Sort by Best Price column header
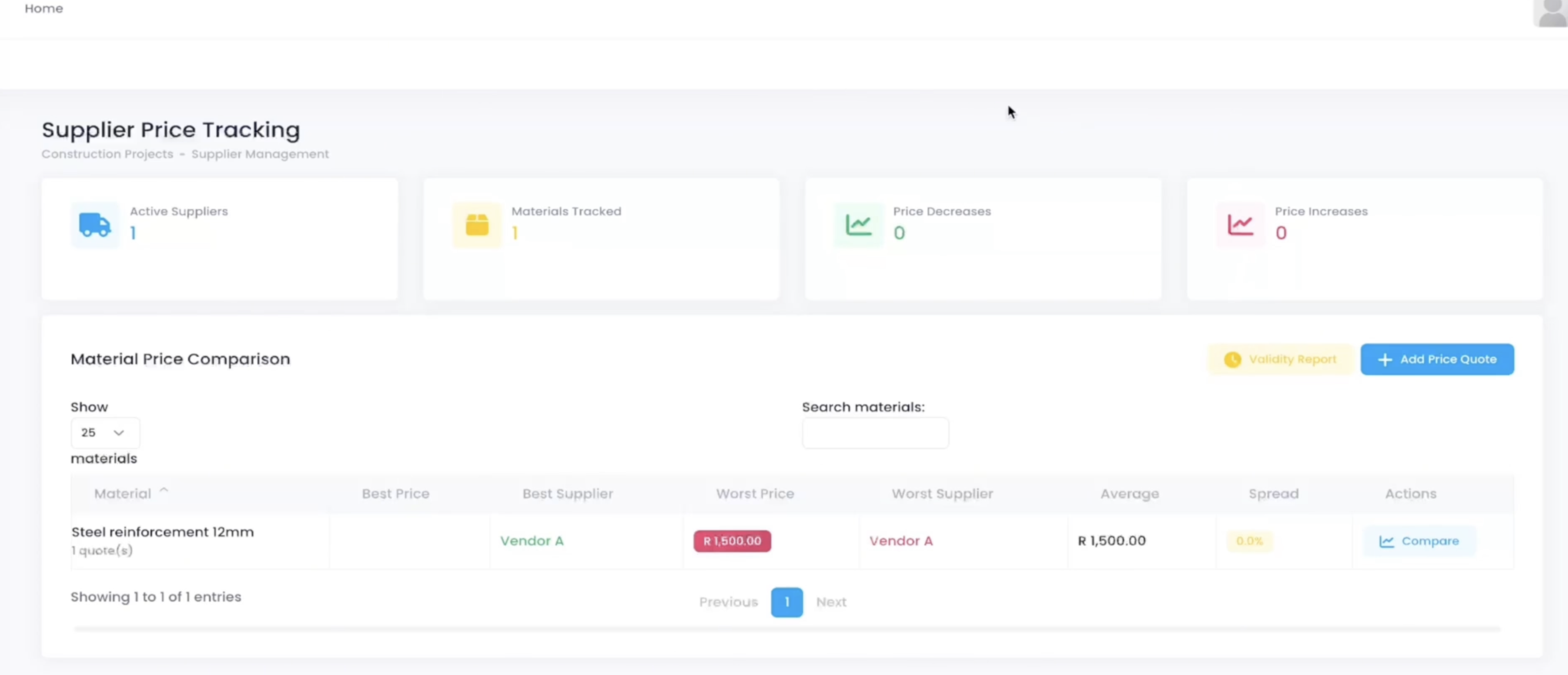 [x=395, y=494]
